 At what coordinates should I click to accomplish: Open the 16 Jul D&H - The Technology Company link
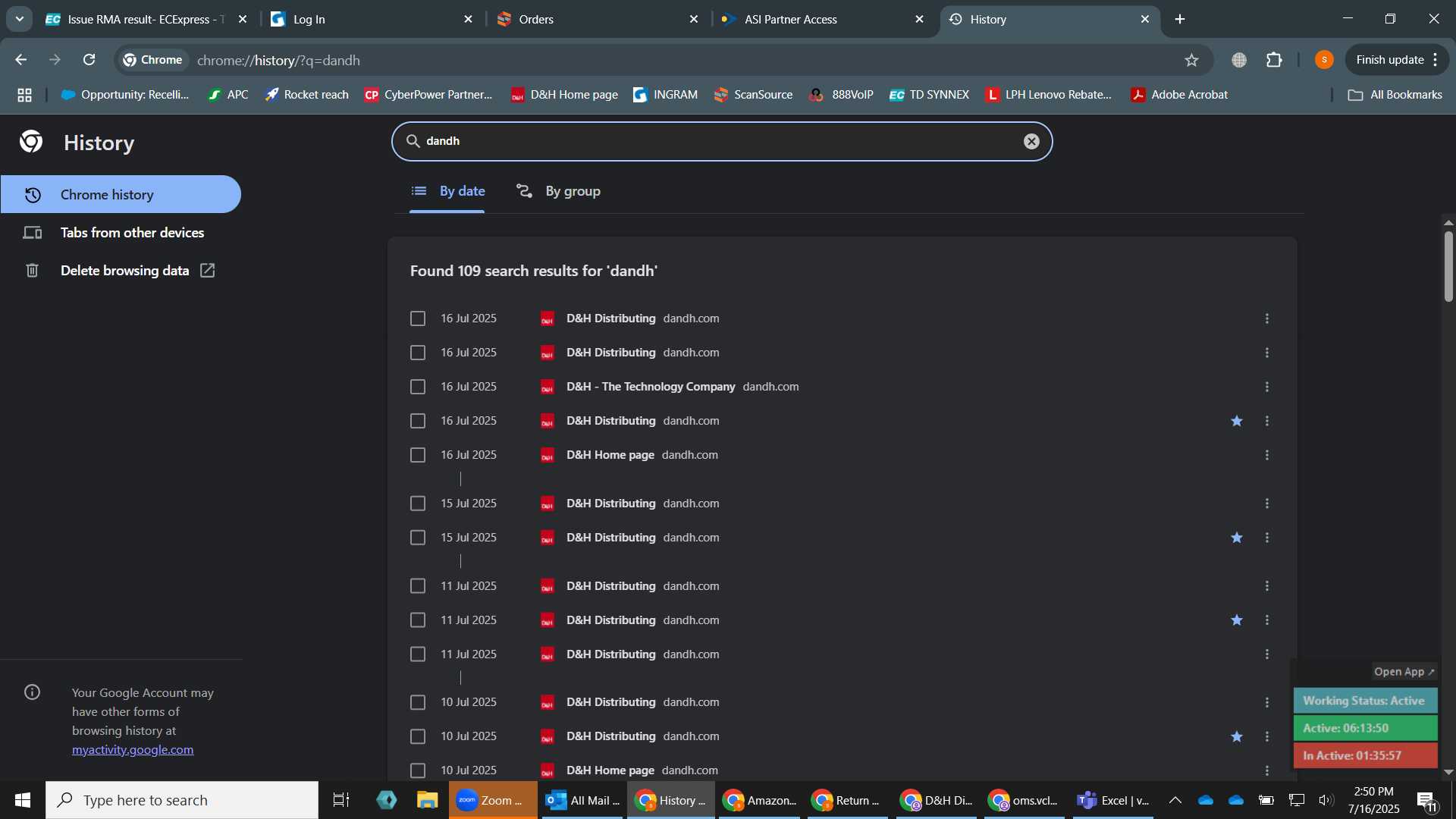point(651,387)
